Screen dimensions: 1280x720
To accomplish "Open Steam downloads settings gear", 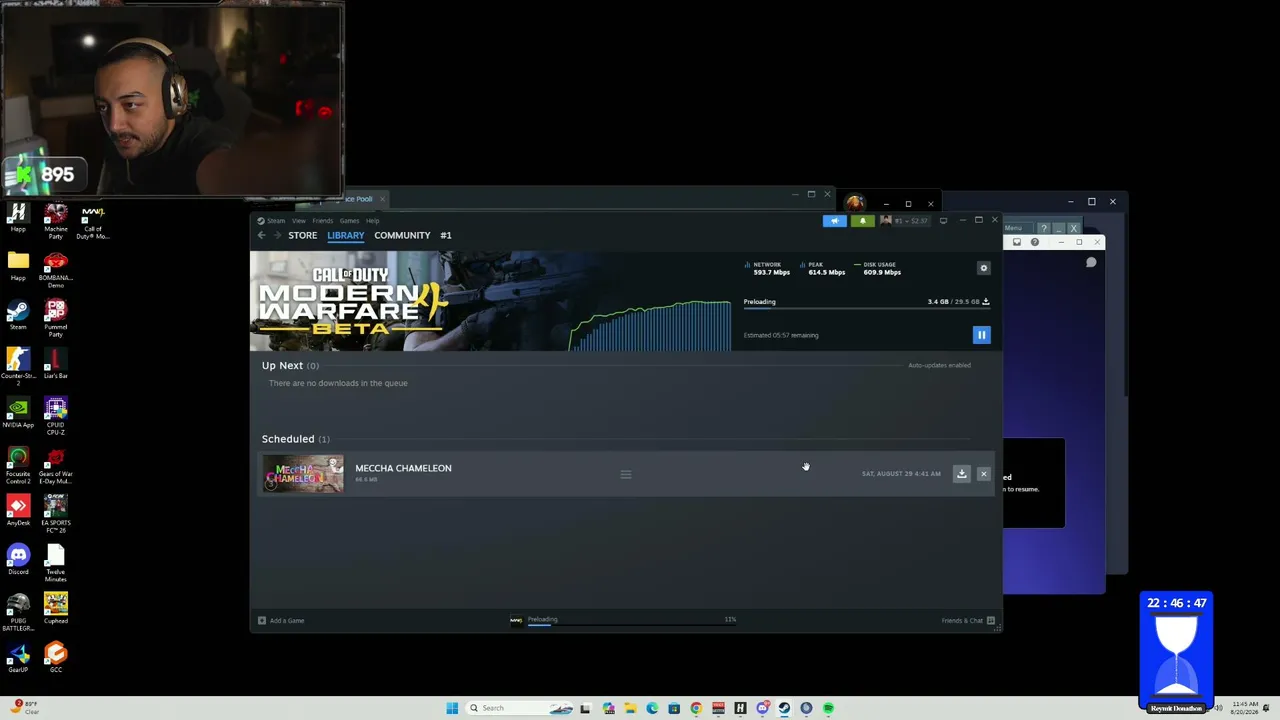I will (x=984, y=268).
